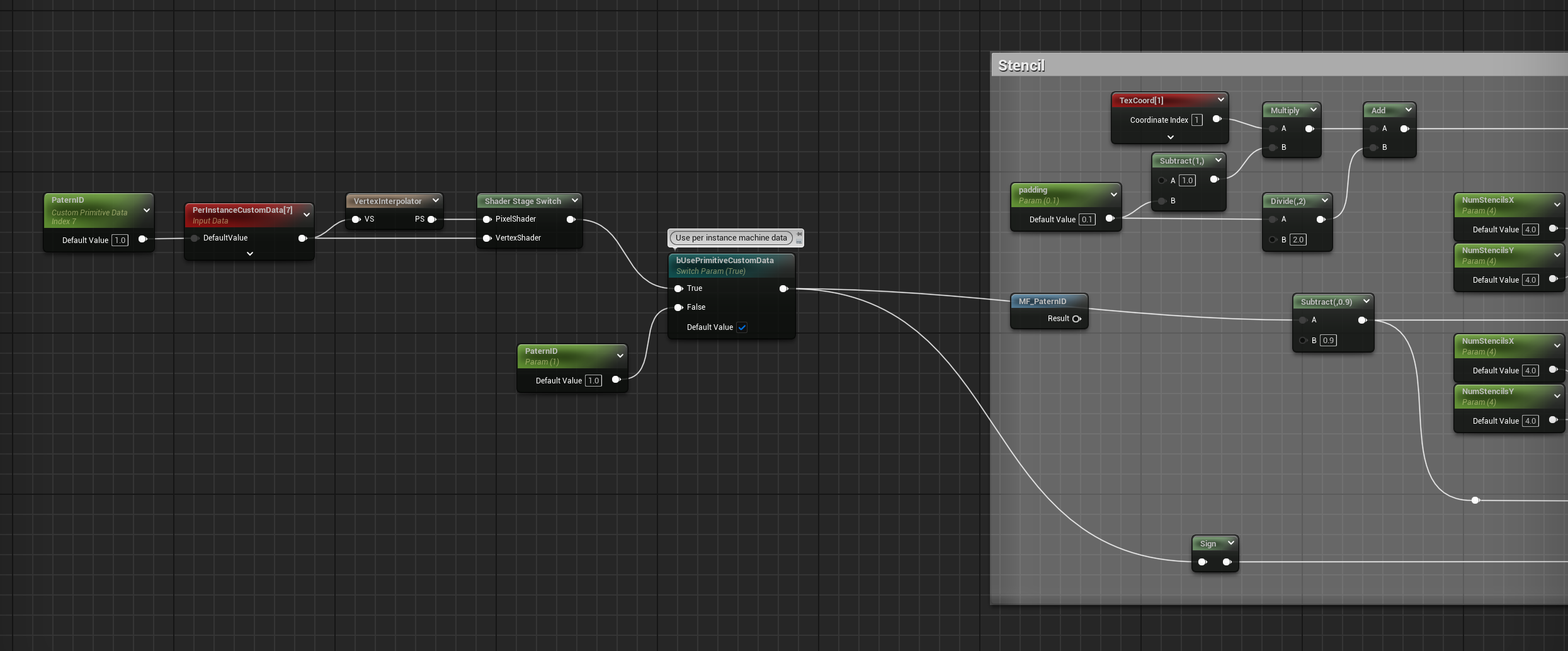The height and width of the screenshot is (651, 1568).
Task: Click the Add node output pin
Action: [1405, 128]
